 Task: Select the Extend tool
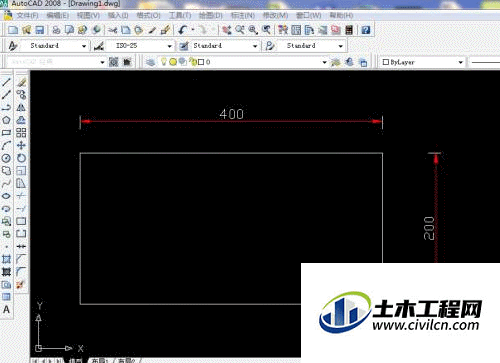(x=21, y=209)
